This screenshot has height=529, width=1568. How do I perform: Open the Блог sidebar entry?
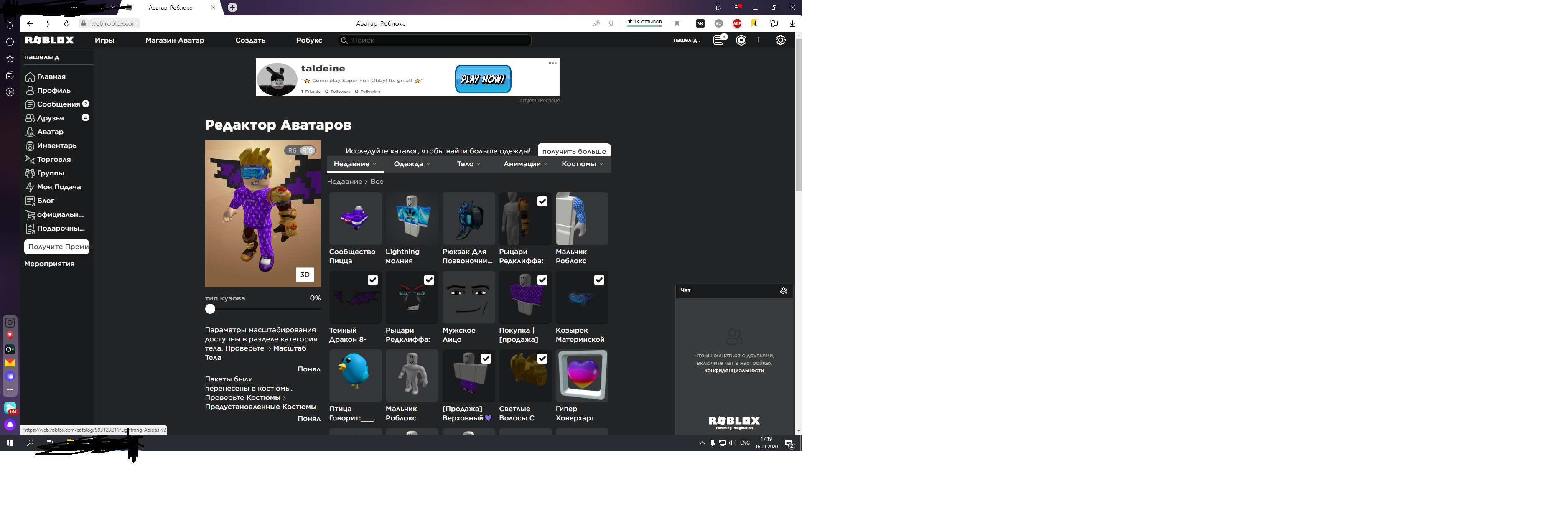pyautogui.click(x=40, y=201)
